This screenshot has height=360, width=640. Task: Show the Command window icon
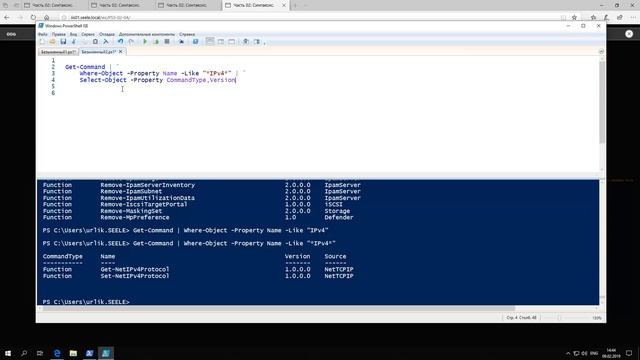point(246,42)
